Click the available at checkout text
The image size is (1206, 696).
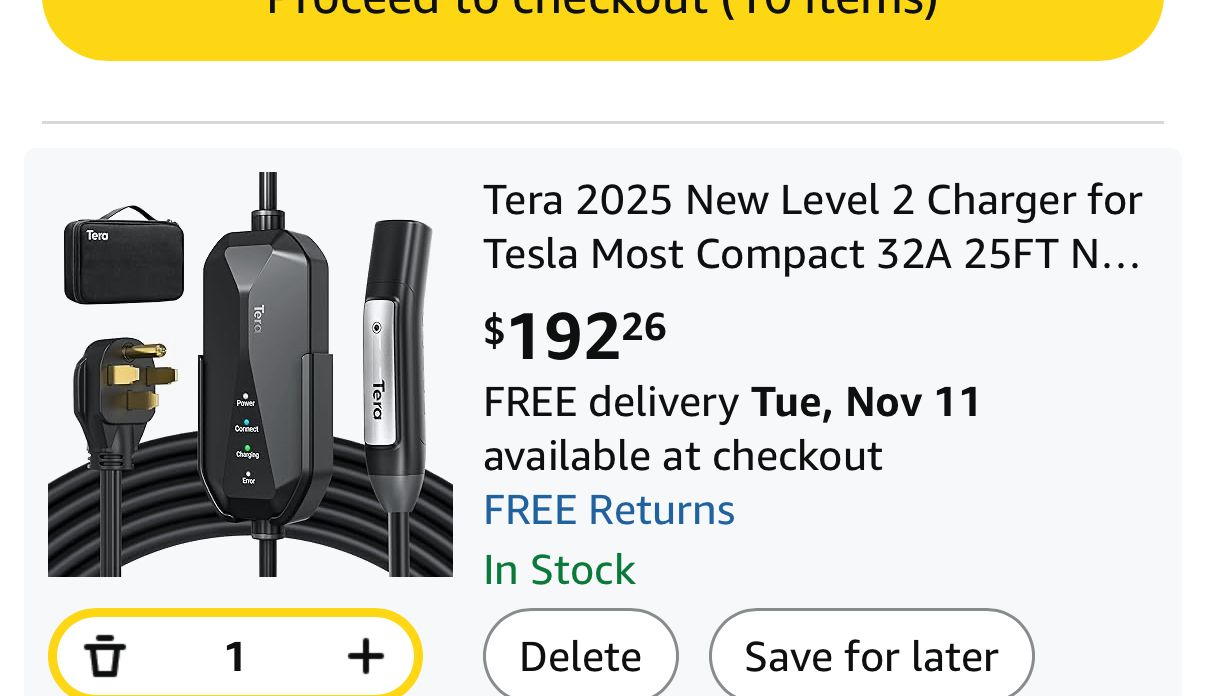pyautogui.click(x=683, y=456)
